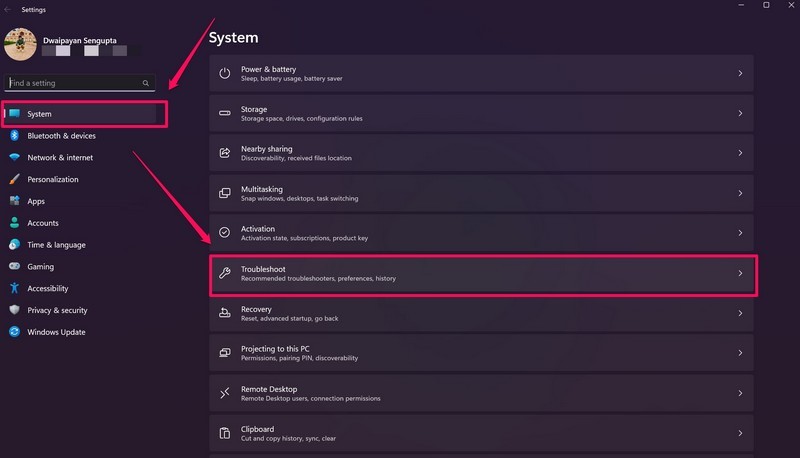Expand the Troubleshoot row chevron

coord(740,273)
